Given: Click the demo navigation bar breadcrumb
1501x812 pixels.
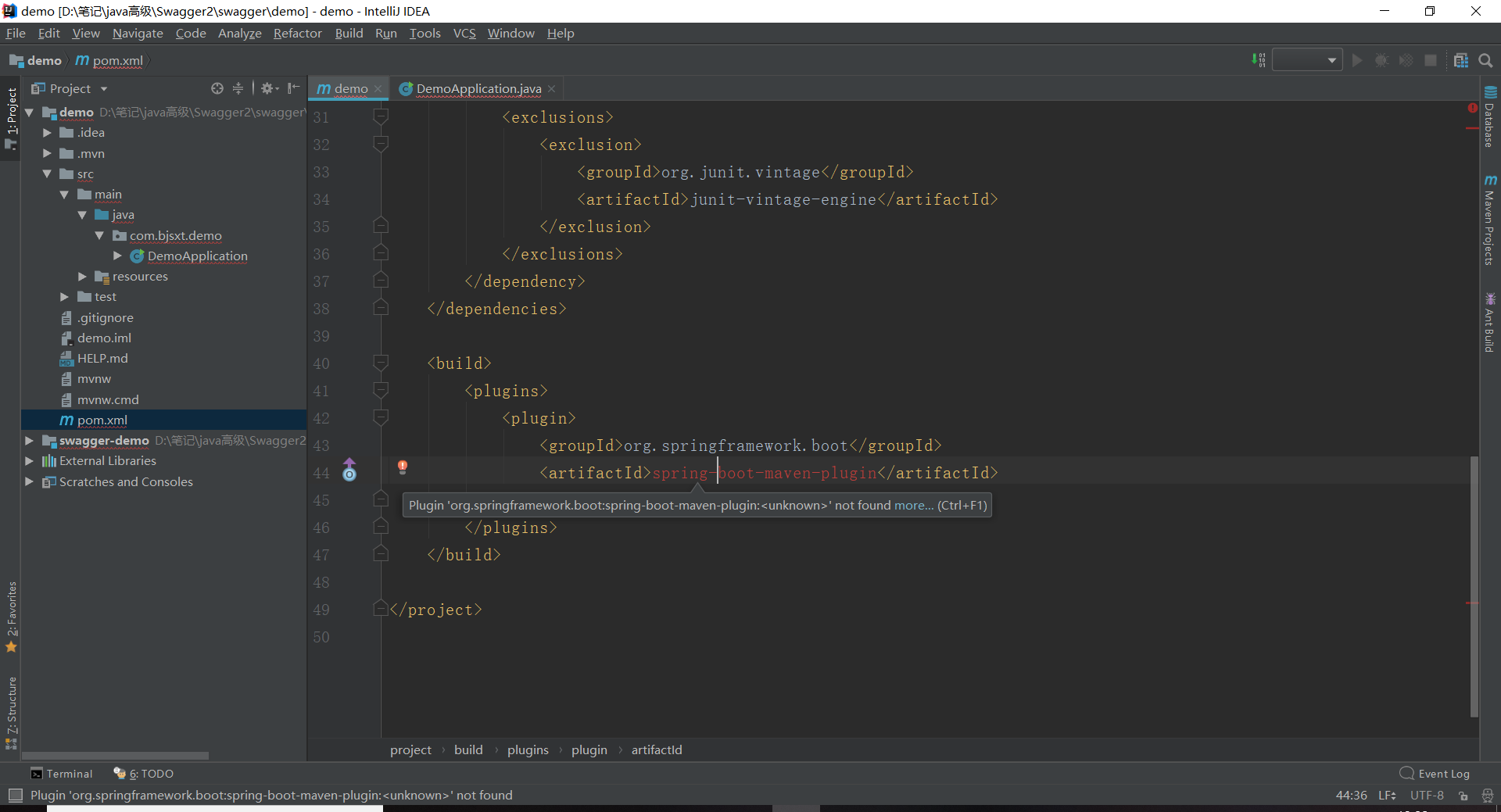Looking at the screenshot, I should coord(36,60).
